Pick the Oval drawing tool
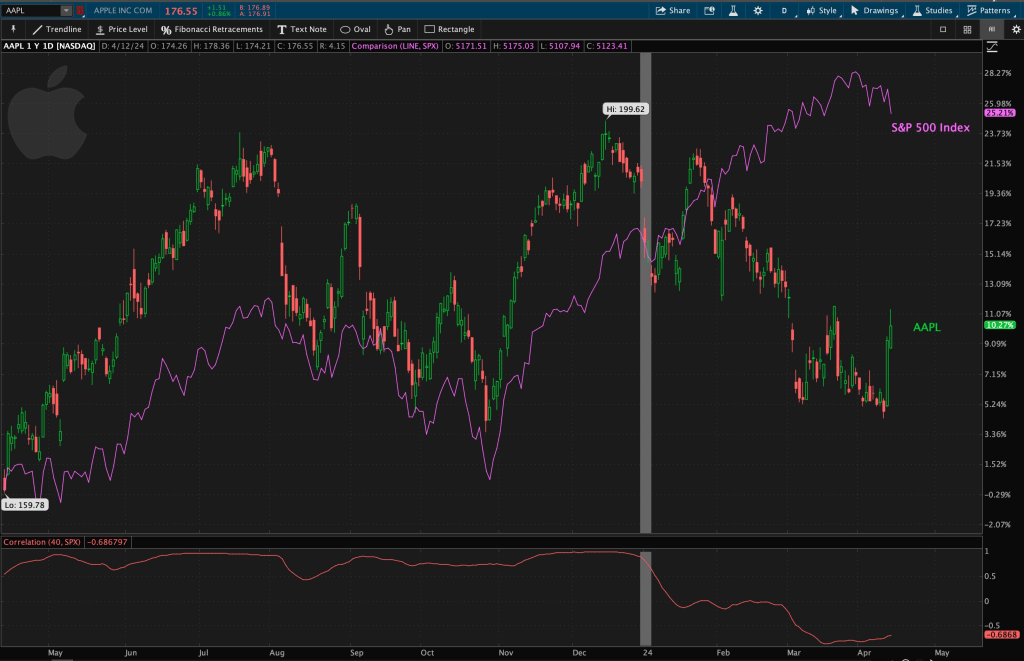Image resolution: width=1024 pixels, height=661 pixels. click(x=355, y=29)
